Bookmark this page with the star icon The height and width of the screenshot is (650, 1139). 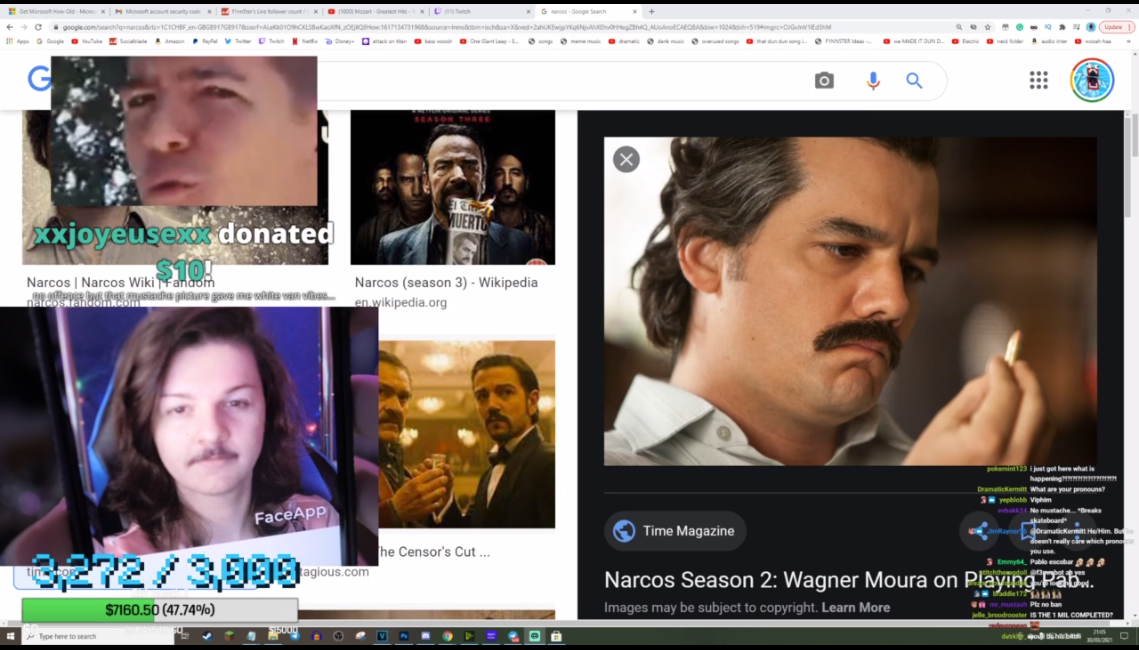(x=988, y=27)
